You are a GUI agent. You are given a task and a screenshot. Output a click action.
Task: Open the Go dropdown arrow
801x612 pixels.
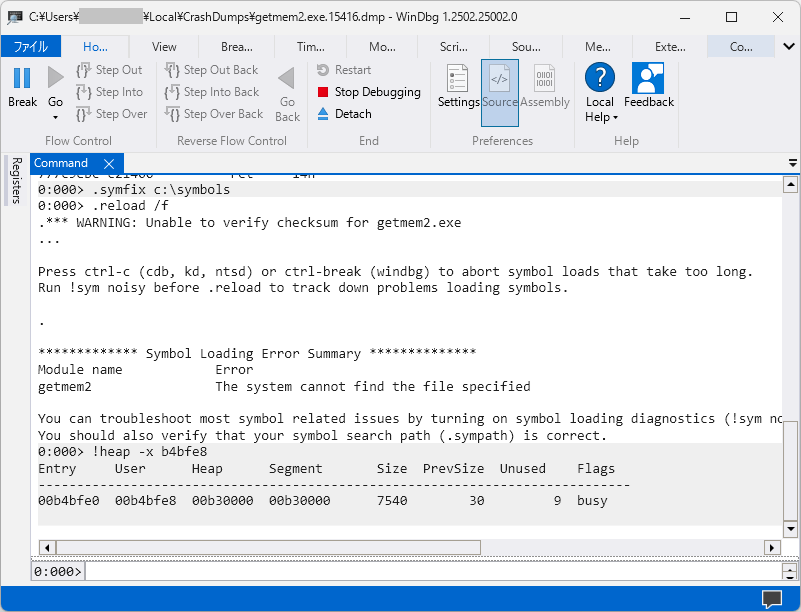pos(55,118)
